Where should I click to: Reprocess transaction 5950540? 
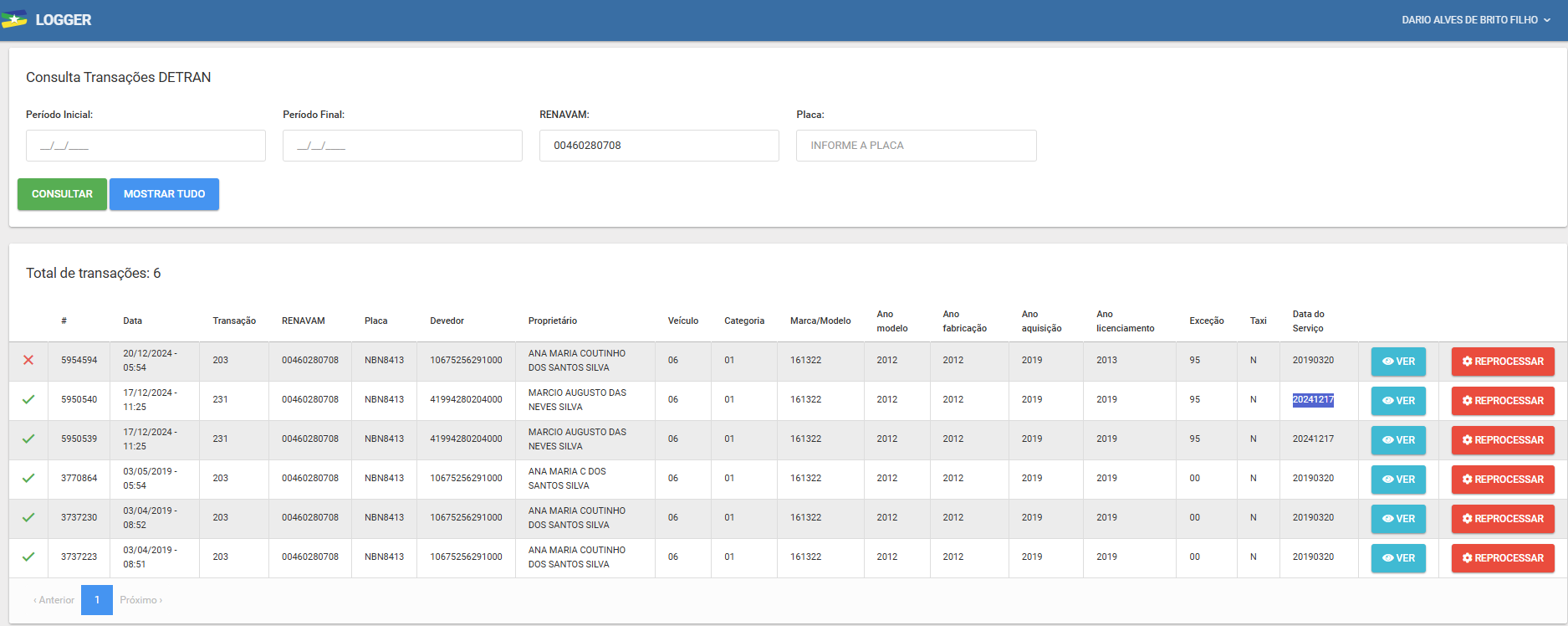(x=1502, y=401)
